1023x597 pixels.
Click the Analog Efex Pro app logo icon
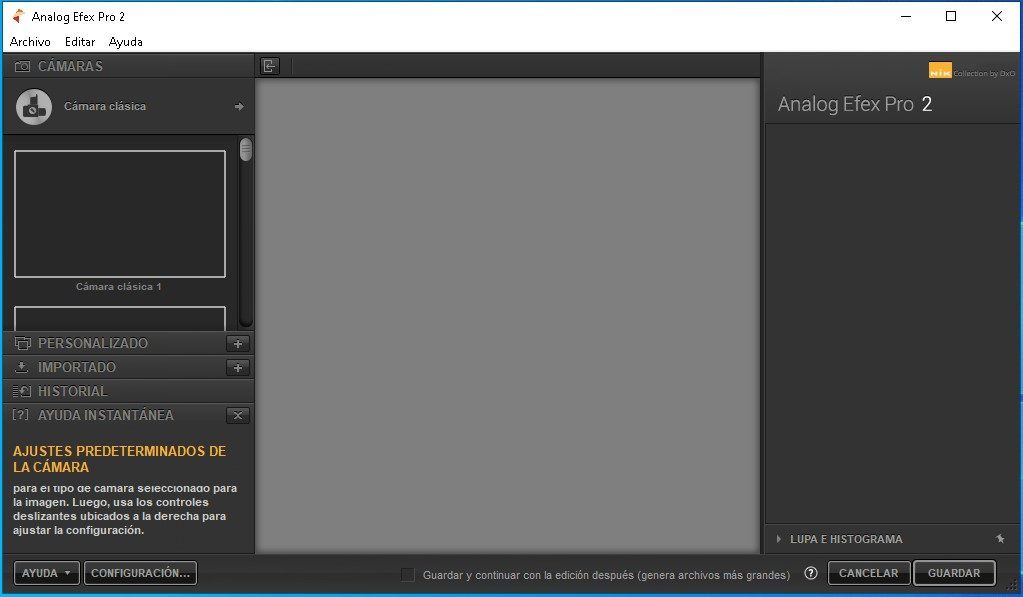[x=18, y=16]
